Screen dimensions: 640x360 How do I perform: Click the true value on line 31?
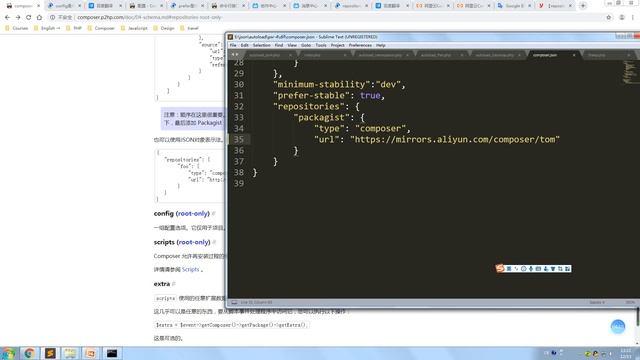coord(370,96)
